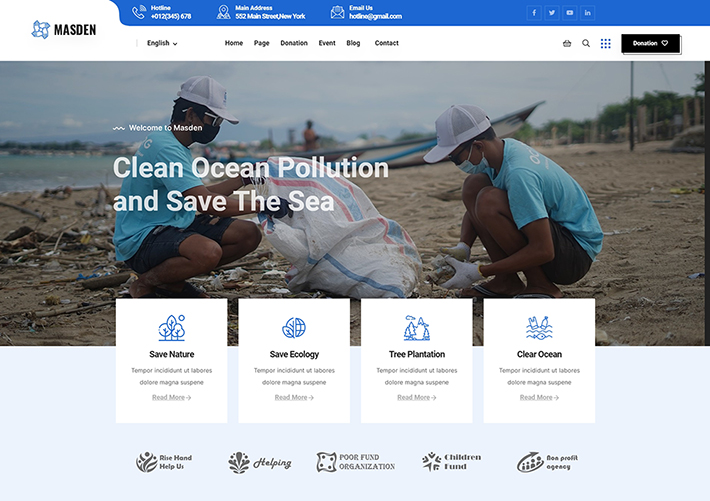Open the LinkedIn social icon
The image size is (710, 501).
(x=587, y=13)
